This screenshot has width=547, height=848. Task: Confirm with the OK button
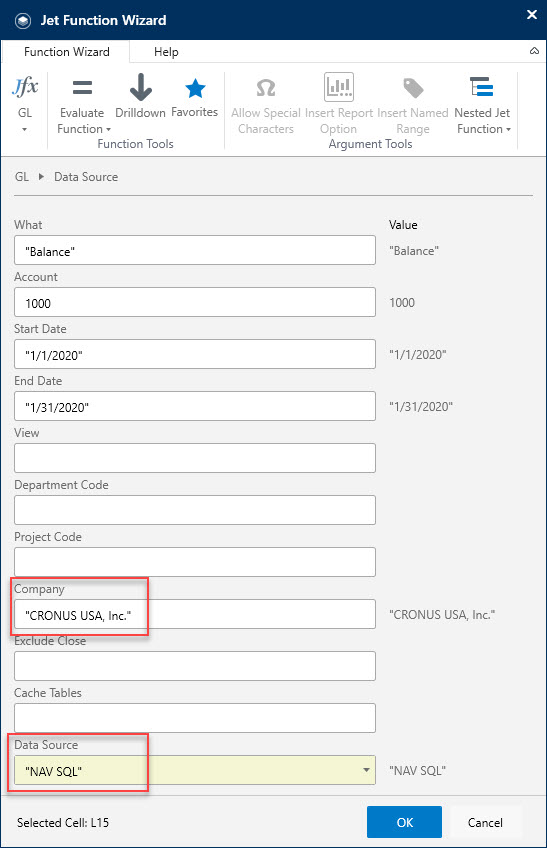tap(404, 822)
